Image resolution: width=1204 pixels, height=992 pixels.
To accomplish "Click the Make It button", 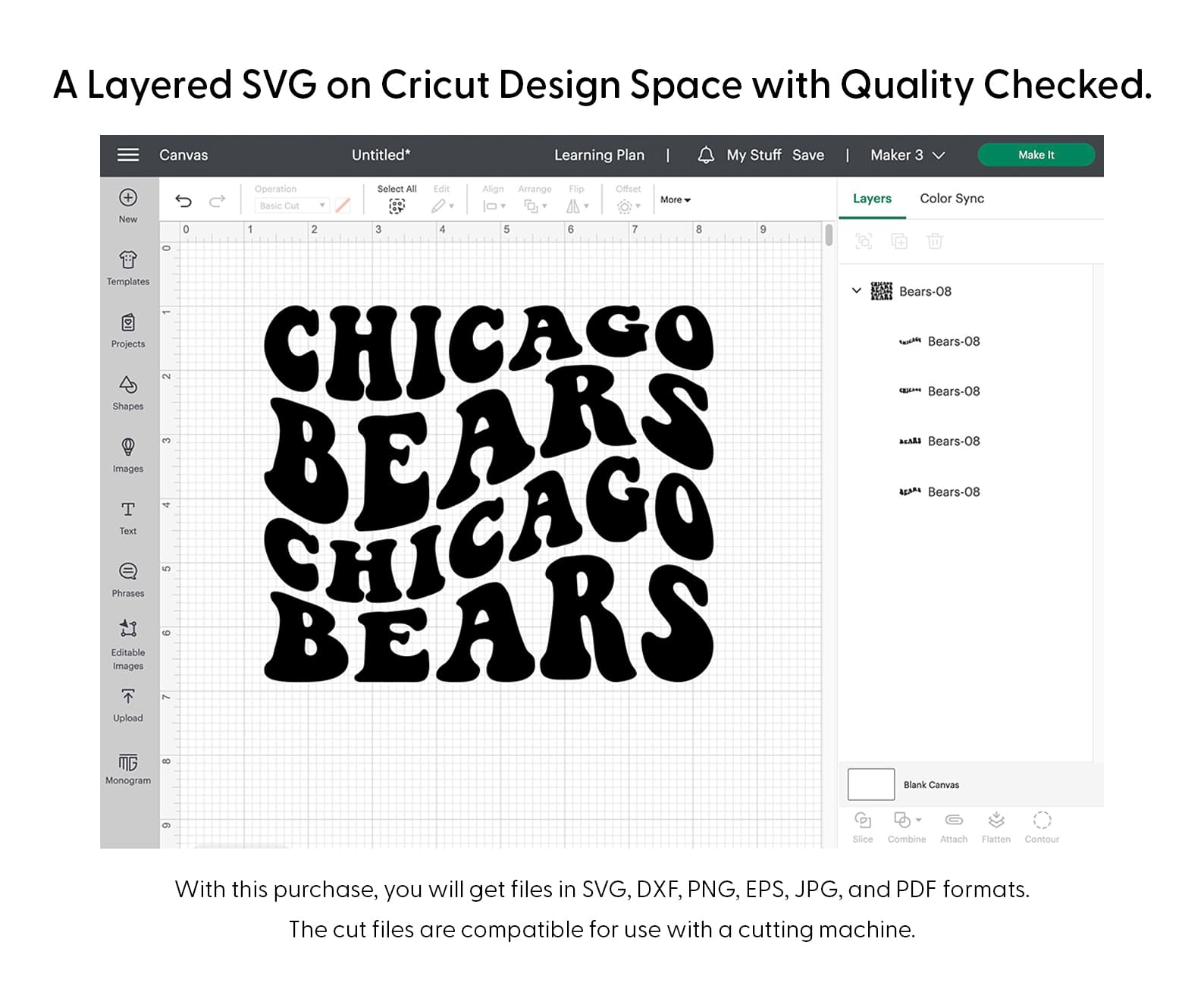I will click(x=1036, y=155).
